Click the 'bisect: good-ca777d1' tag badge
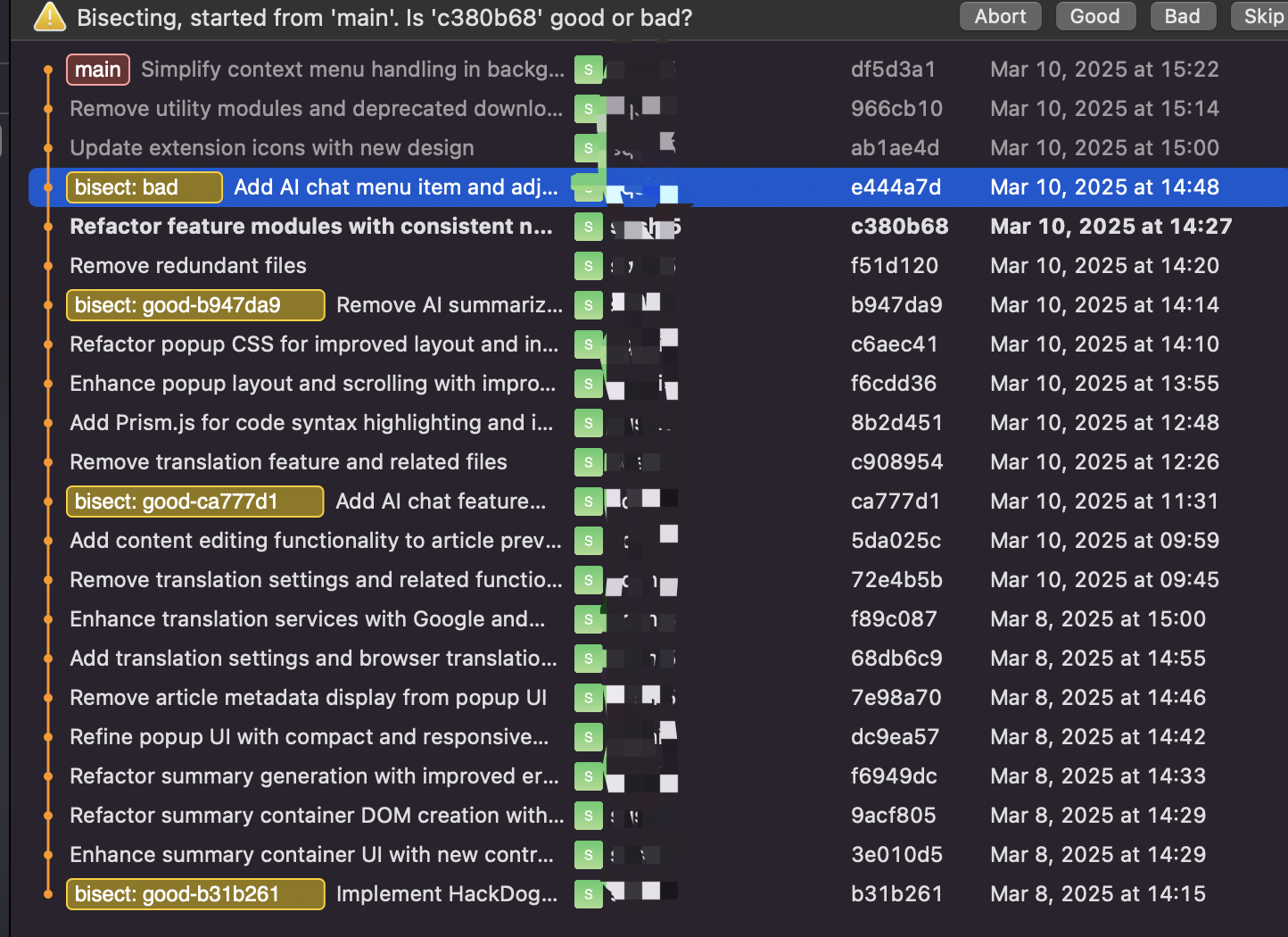The image size is (1288, 937). [194, 502]
